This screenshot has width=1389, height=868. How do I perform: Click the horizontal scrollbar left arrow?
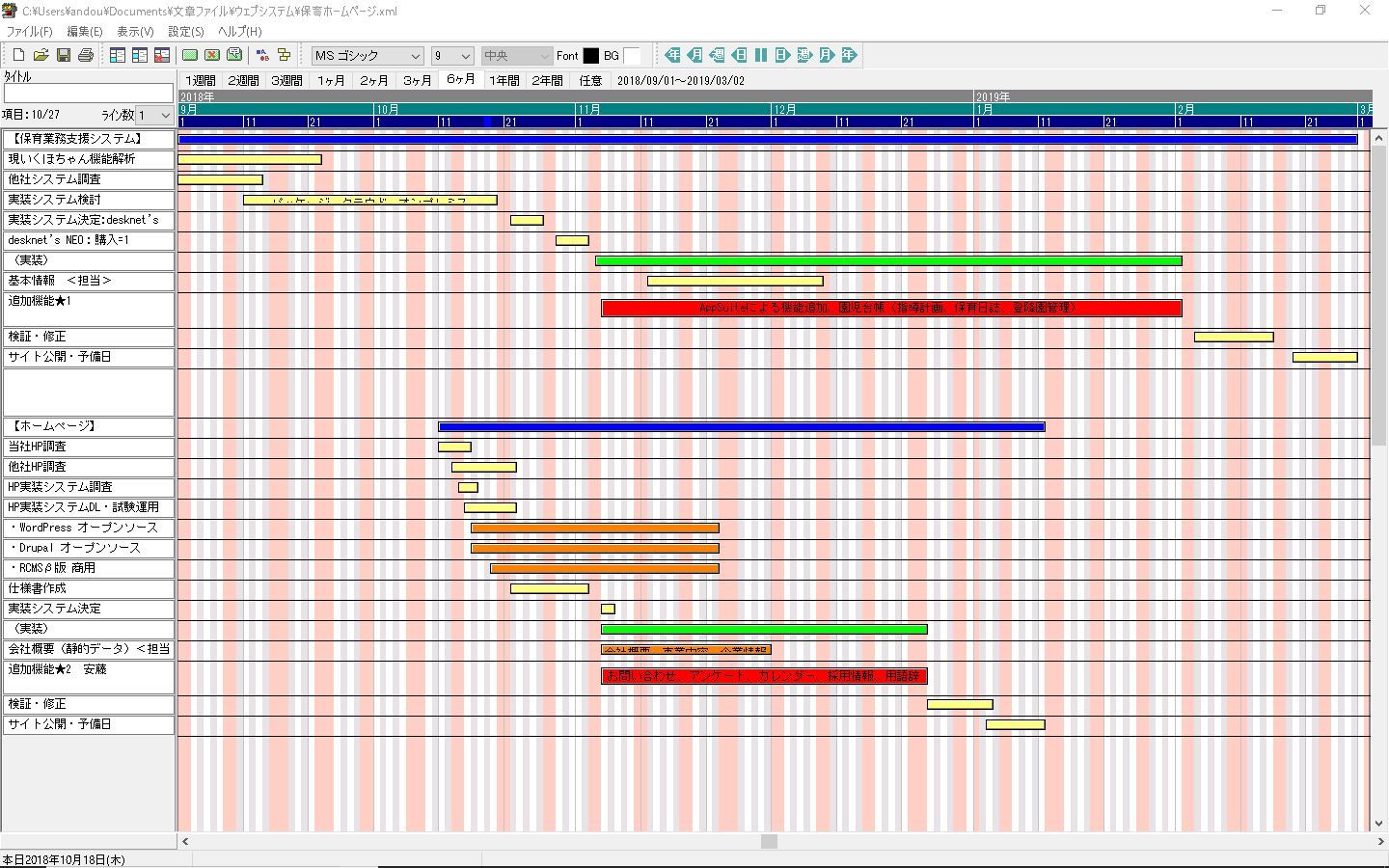click(x=184, y=841)
